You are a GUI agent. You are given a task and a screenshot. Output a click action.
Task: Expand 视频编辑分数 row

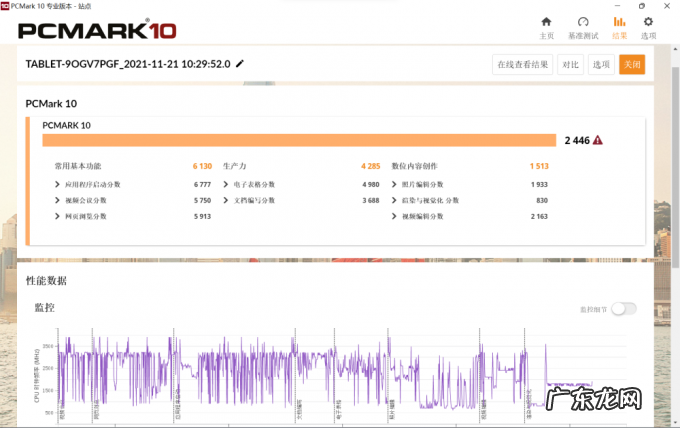[x=394, y=216]
